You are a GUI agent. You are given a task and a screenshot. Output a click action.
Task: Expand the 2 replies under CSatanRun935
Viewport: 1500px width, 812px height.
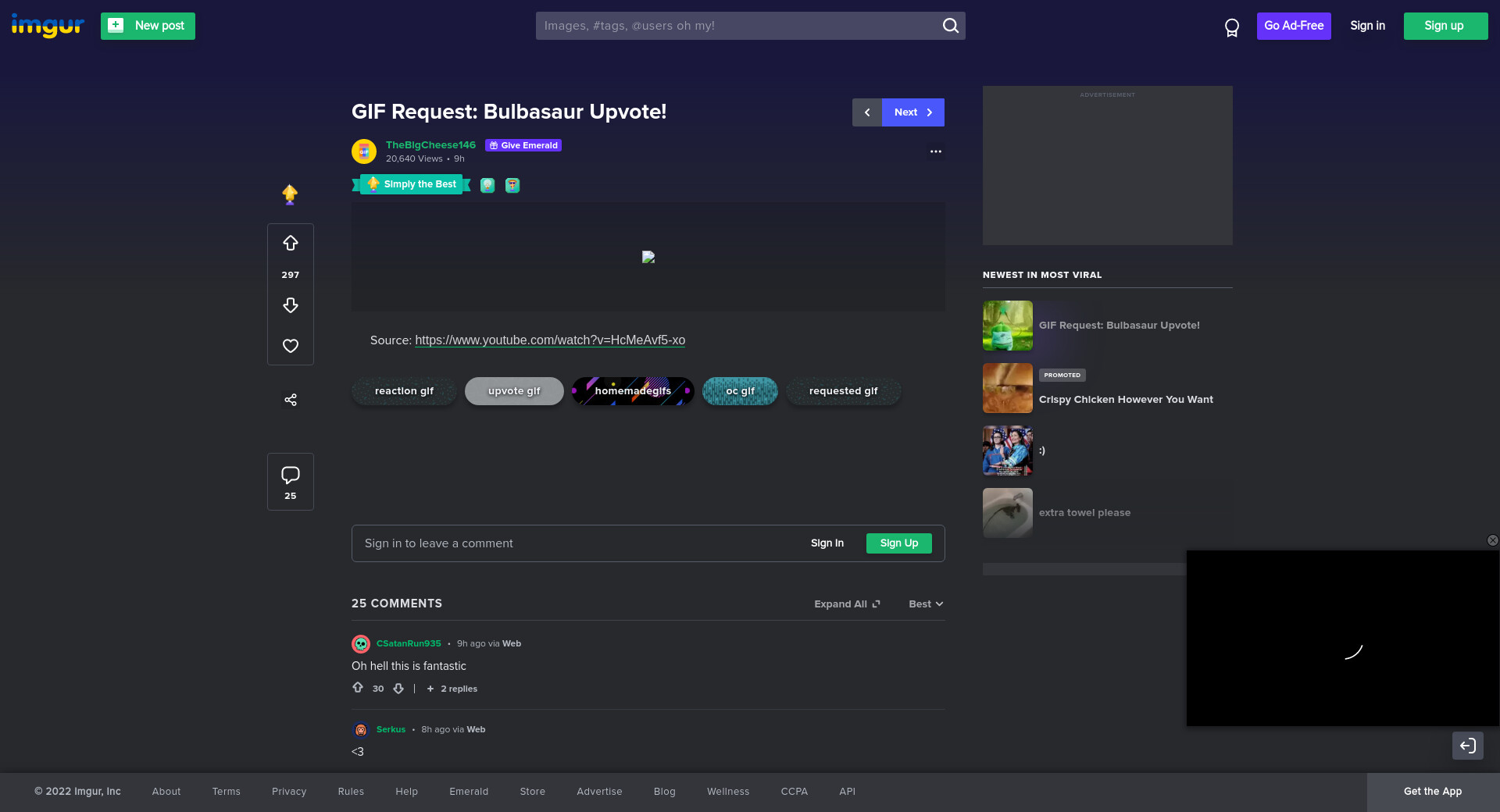452,689
